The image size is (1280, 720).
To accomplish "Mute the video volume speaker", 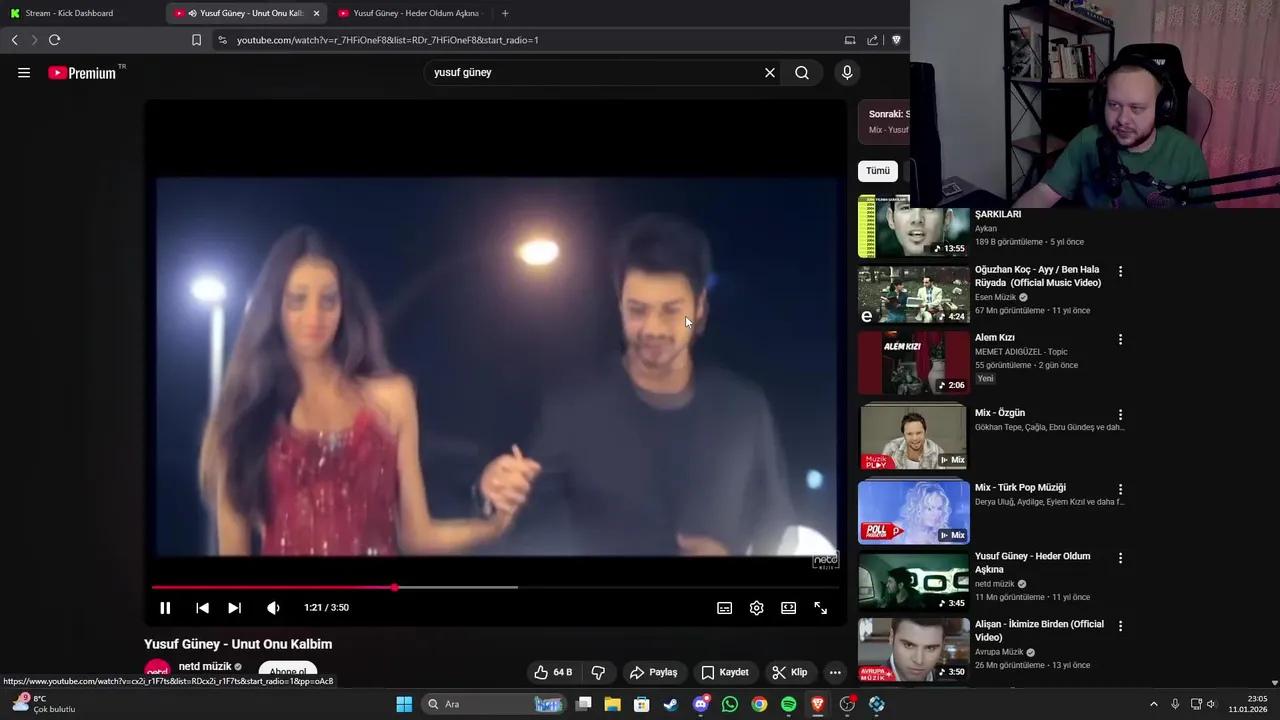I will 273,608.
